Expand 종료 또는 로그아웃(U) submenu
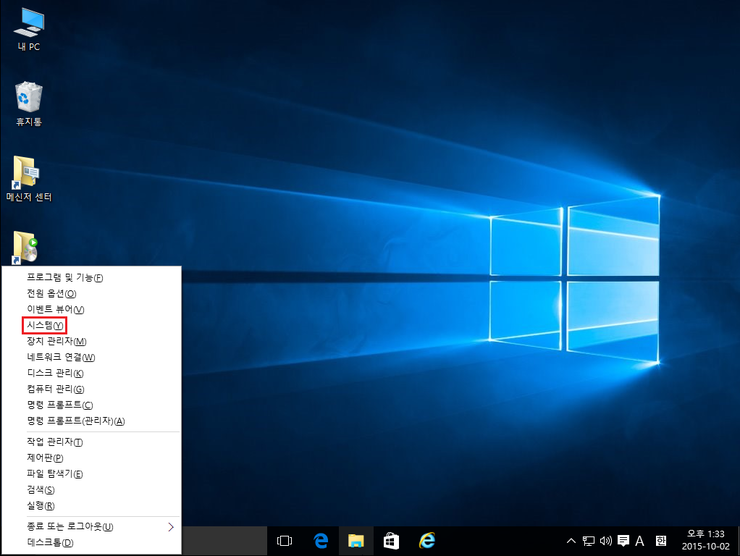Image resolution: width=740 pixels, height=556 pixels. point(92,527)
